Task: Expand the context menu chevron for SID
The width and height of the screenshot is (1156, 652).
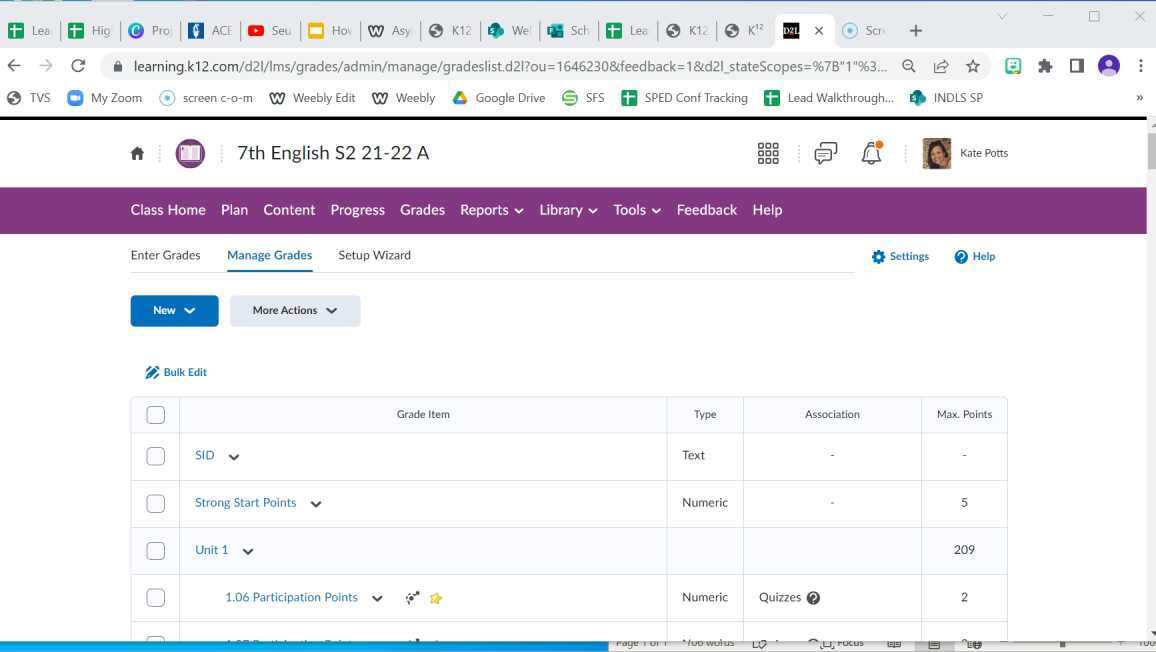Action: (233, 456)
